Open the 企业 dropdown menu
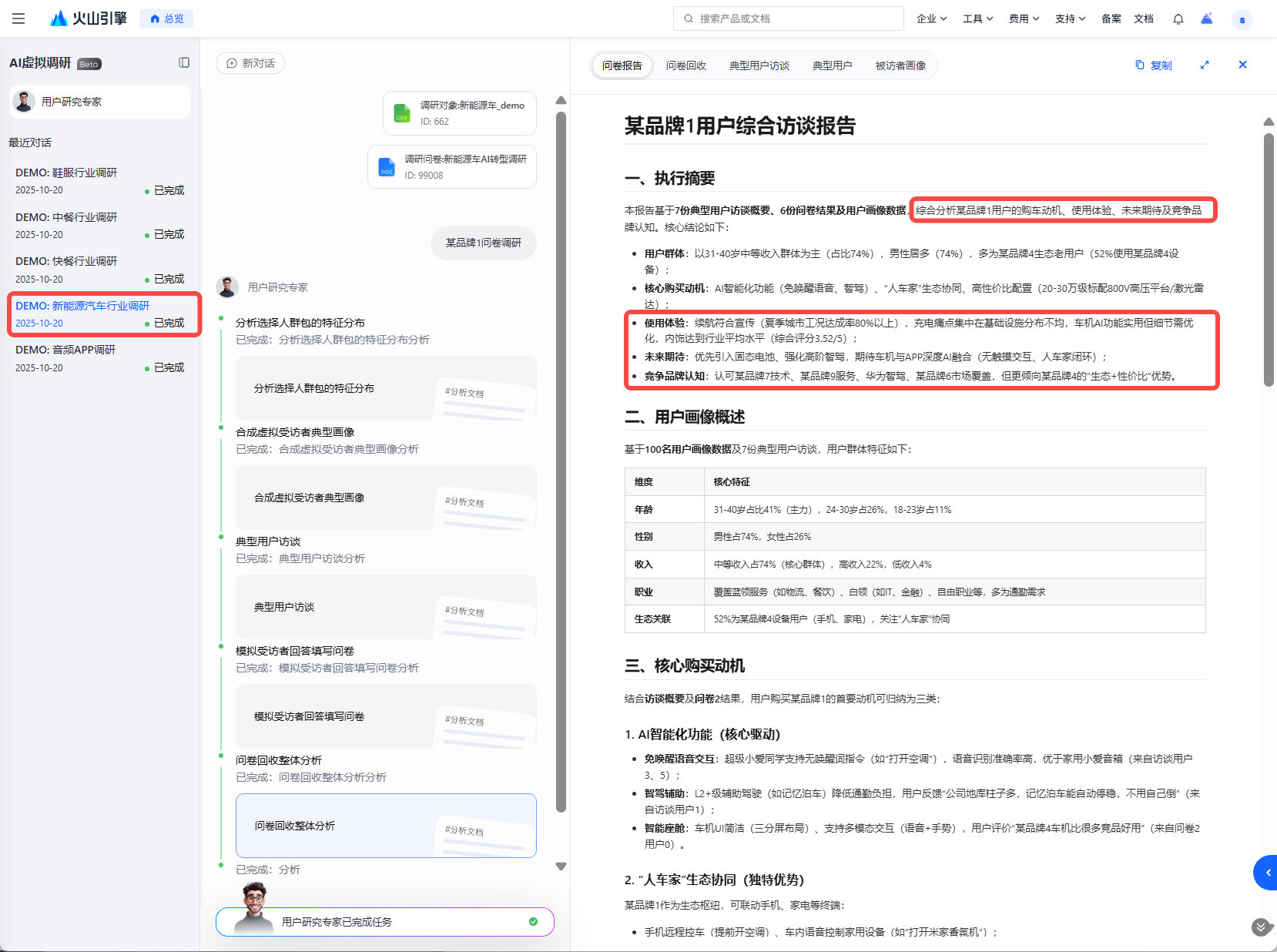 (931, 18)
